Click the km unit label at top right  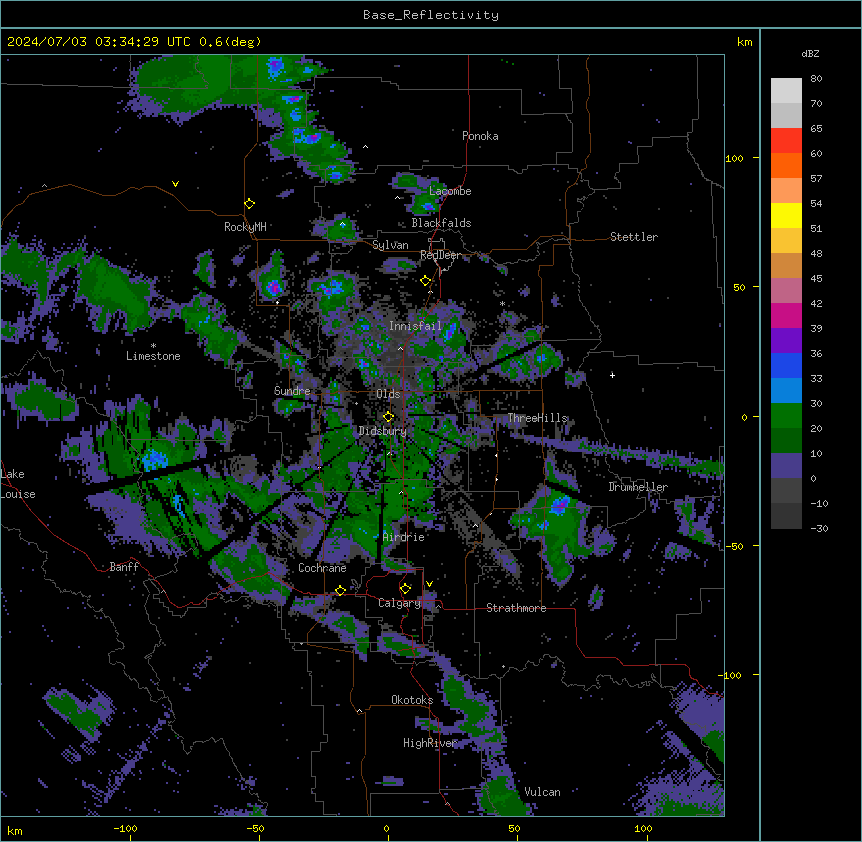pos(745,42)
